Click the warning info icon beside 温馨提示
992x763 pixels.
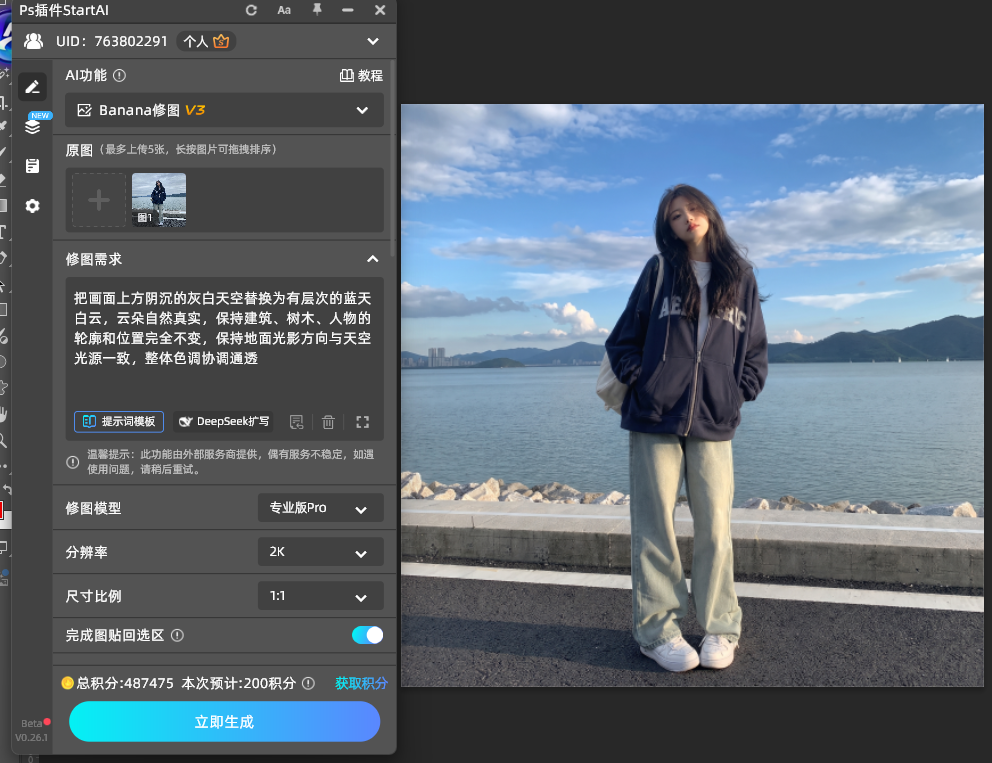click(x=73, y=462)
